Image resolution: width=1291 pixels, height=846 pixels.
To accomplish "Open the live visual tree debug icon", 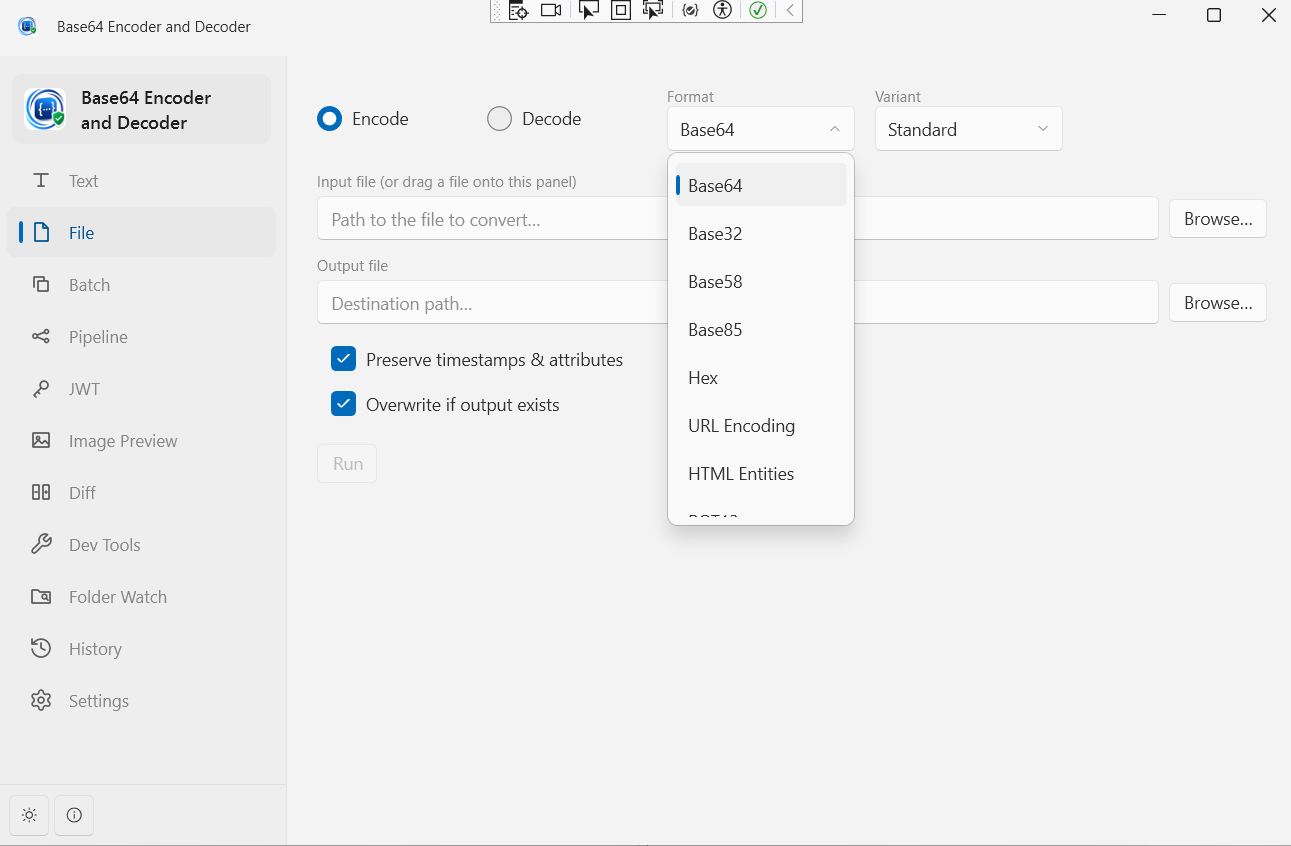I will coord(518,10).
